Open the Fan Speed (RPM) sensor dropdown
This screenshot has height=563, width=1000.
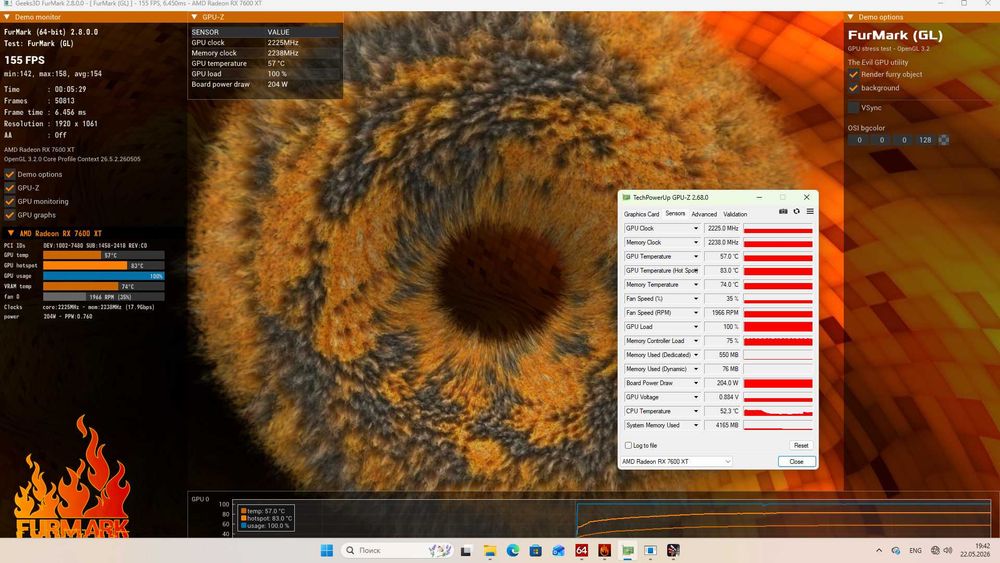pos(696,312)
